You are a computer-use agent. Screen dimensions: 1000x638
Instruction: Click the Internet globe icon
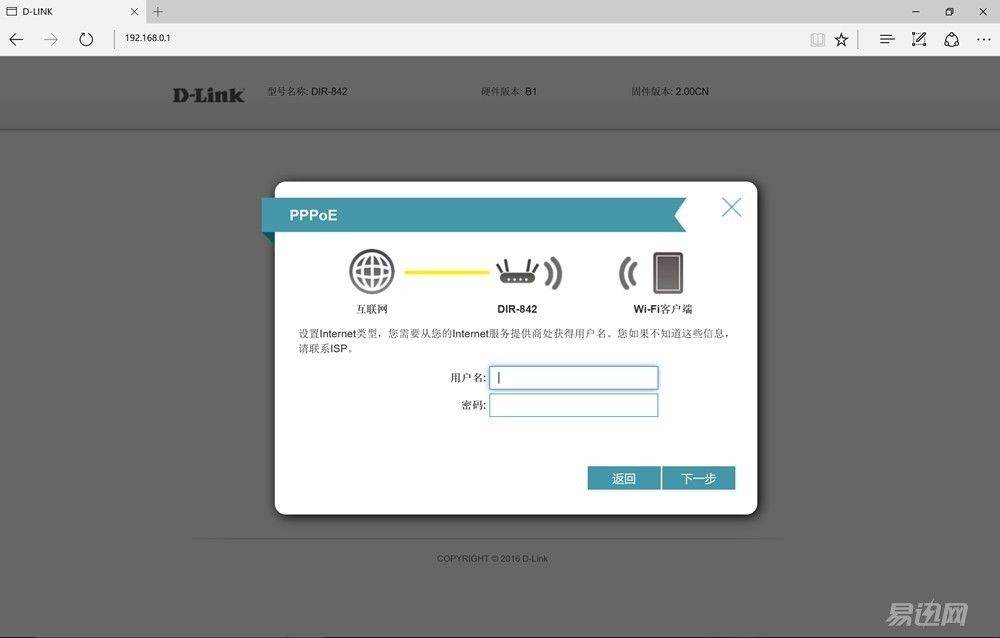click(x=372, y=272)
